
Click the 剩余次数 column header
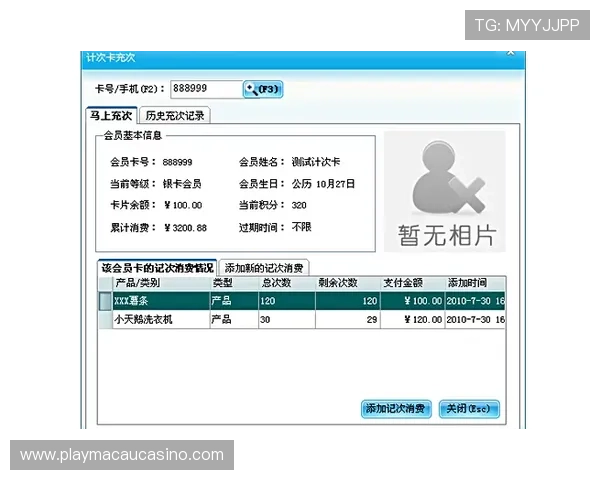tap(348, 283)
